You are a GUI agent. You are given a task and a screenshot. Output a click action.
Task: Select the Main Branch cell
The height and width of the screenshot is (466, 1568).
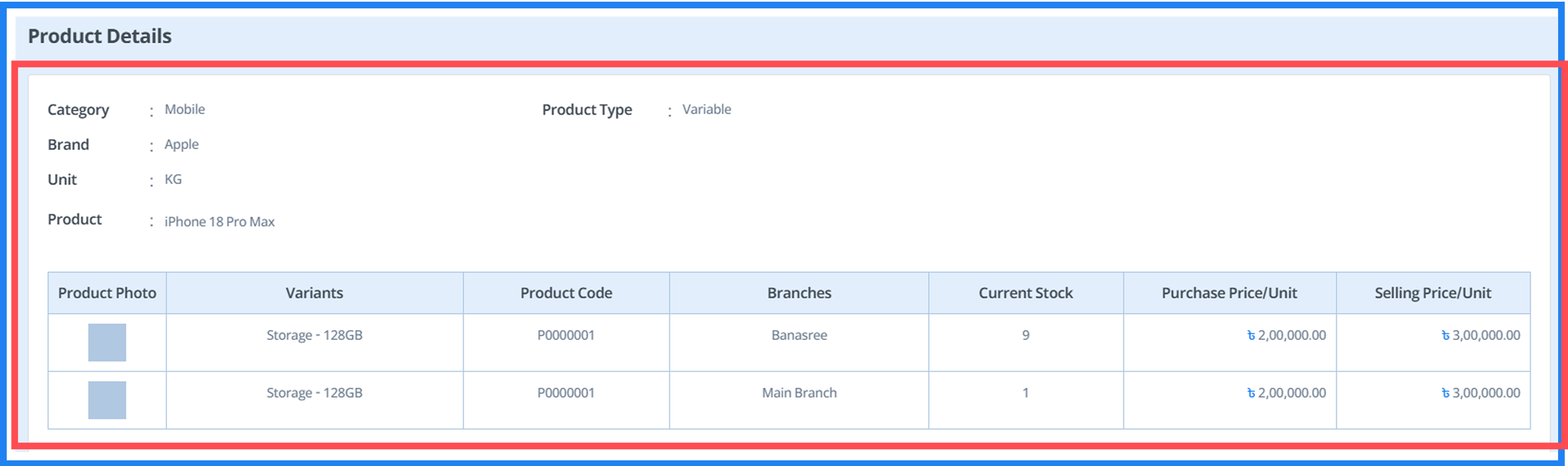799,393
